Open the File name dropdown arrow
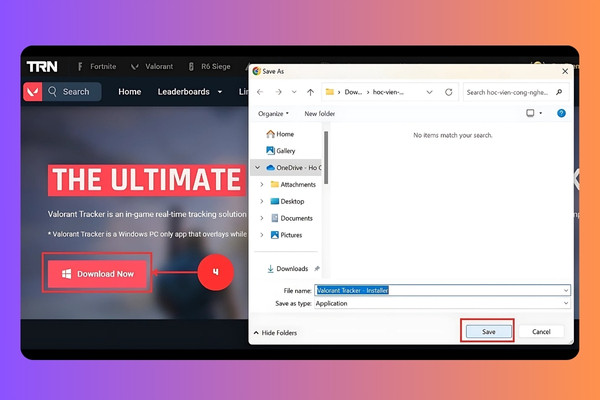 click(x=566, y=291)
